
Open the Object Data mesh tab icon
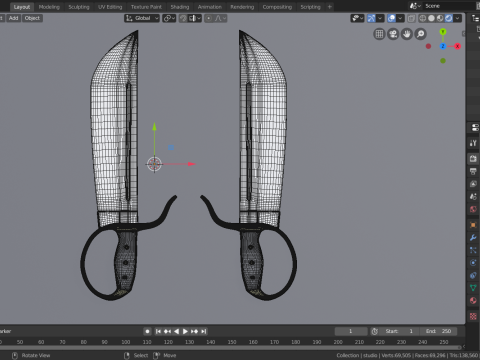[x=473, y=288]
